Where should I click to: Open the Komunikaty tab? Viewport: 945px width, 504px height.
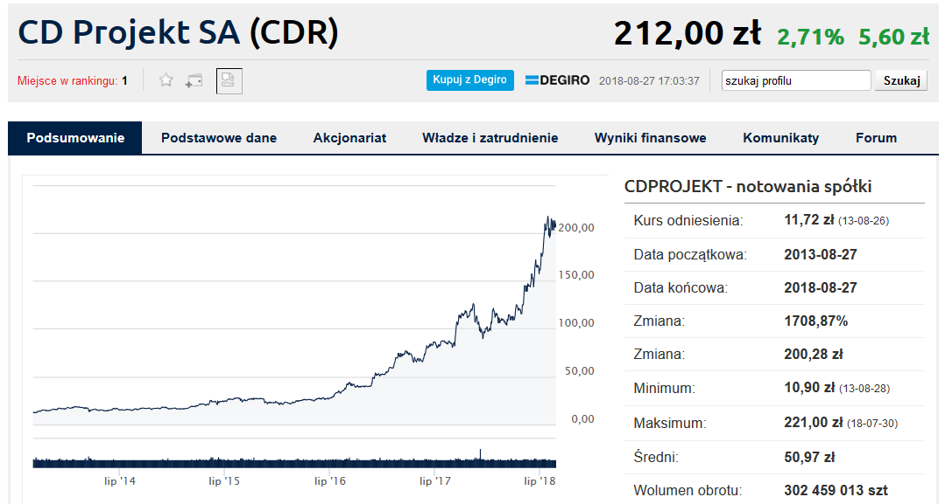(781, 138)
